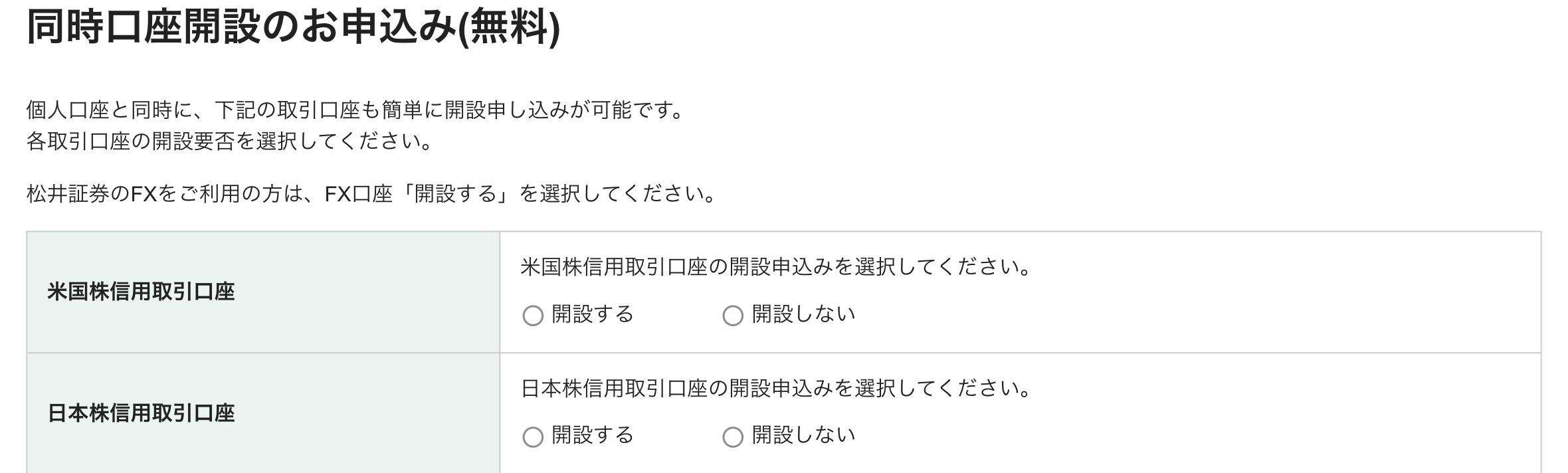Click 開設する label text in 日本株 row
Image resolution: width=1568 pixels, height=473 pixels.
click(593, 435)
